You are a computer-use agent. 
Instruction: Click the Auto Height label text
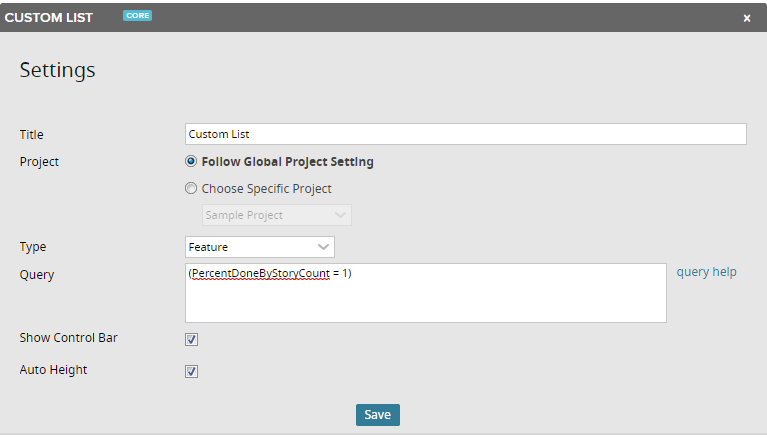(53, 370)
